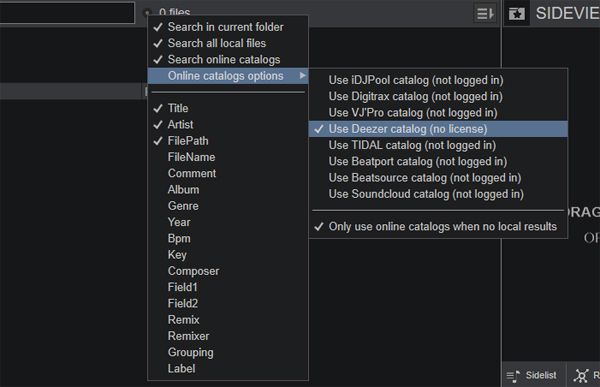Select Use Digitrax catalog option

tap(438, 96)
